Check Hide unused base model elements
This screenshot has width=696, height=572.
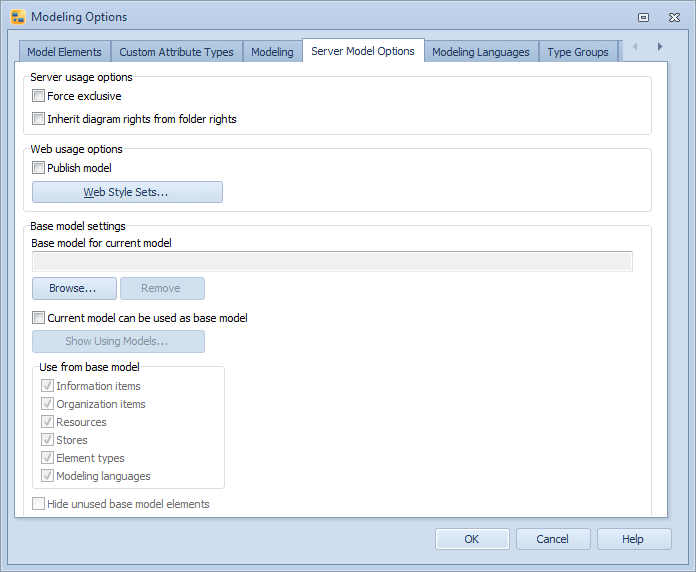(38, 504)
